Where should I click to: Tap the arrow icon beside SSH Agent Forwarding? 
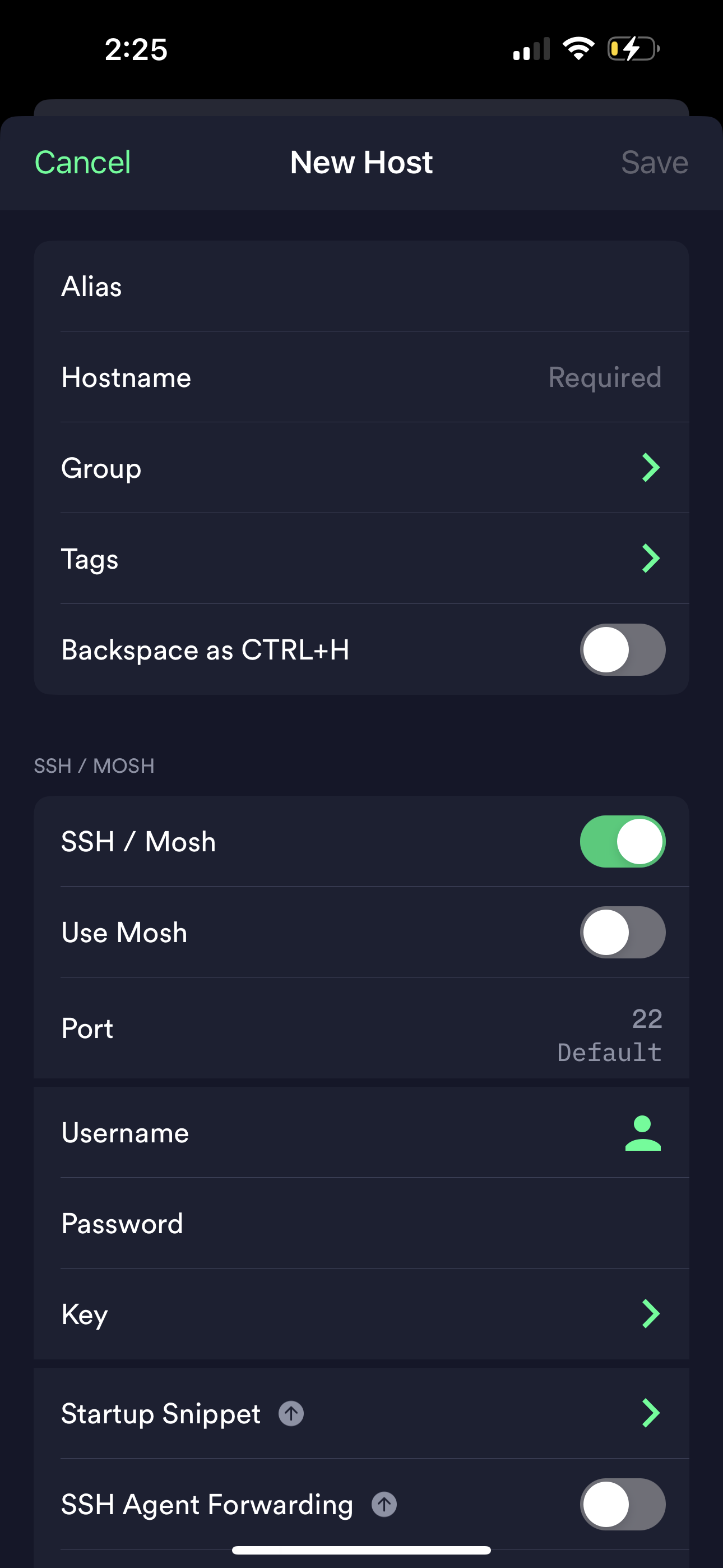click(384, 1504)
